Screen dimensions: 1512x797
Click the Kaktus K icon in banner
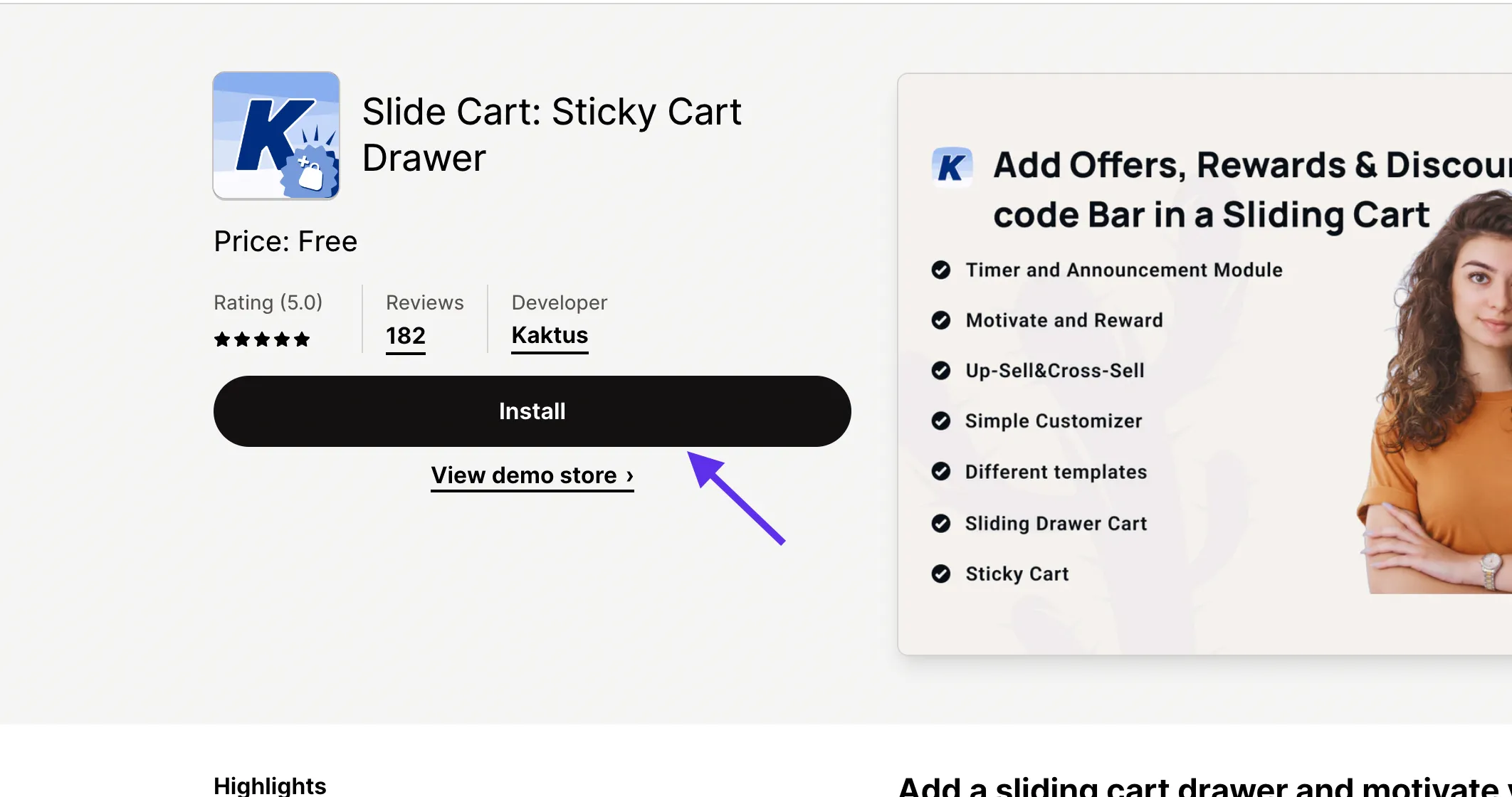tap(952, 166)
